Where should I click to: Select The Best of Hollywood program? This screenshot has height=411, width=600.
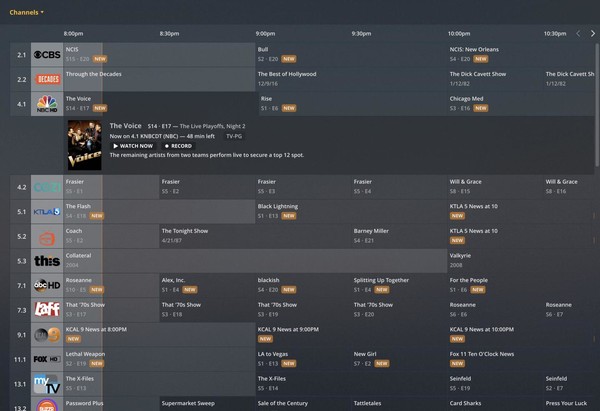[x=351, y=79]
